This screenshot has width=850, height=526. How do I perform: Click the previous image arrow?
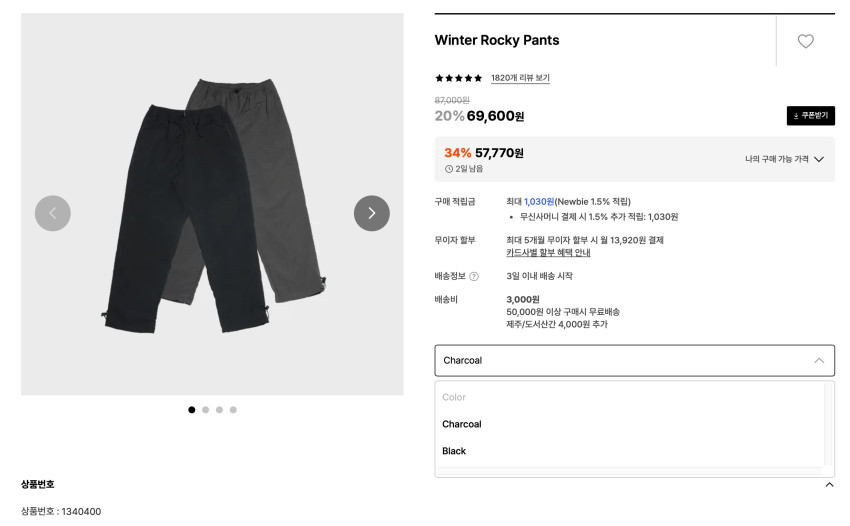pos(53,213)
